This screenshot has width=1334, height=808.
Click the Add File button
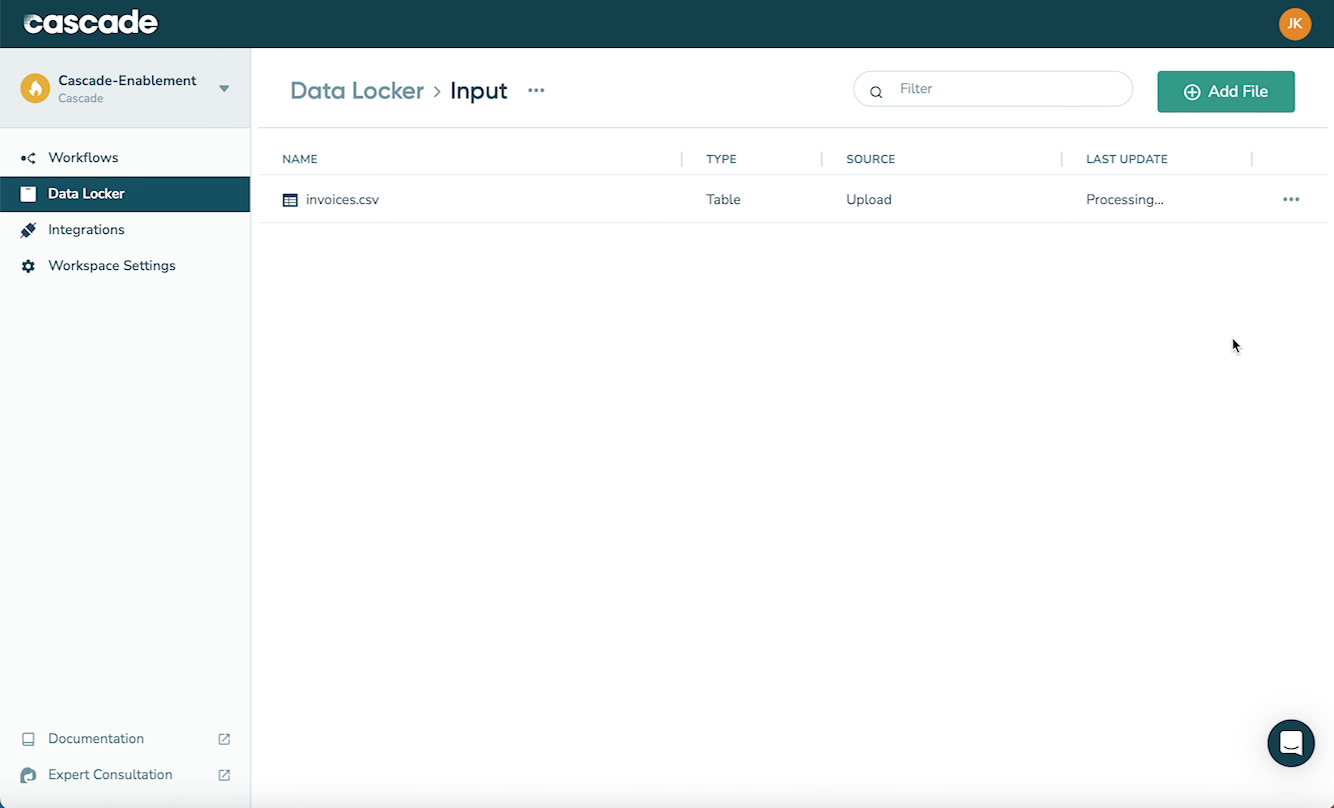(x=1226, y=91)
